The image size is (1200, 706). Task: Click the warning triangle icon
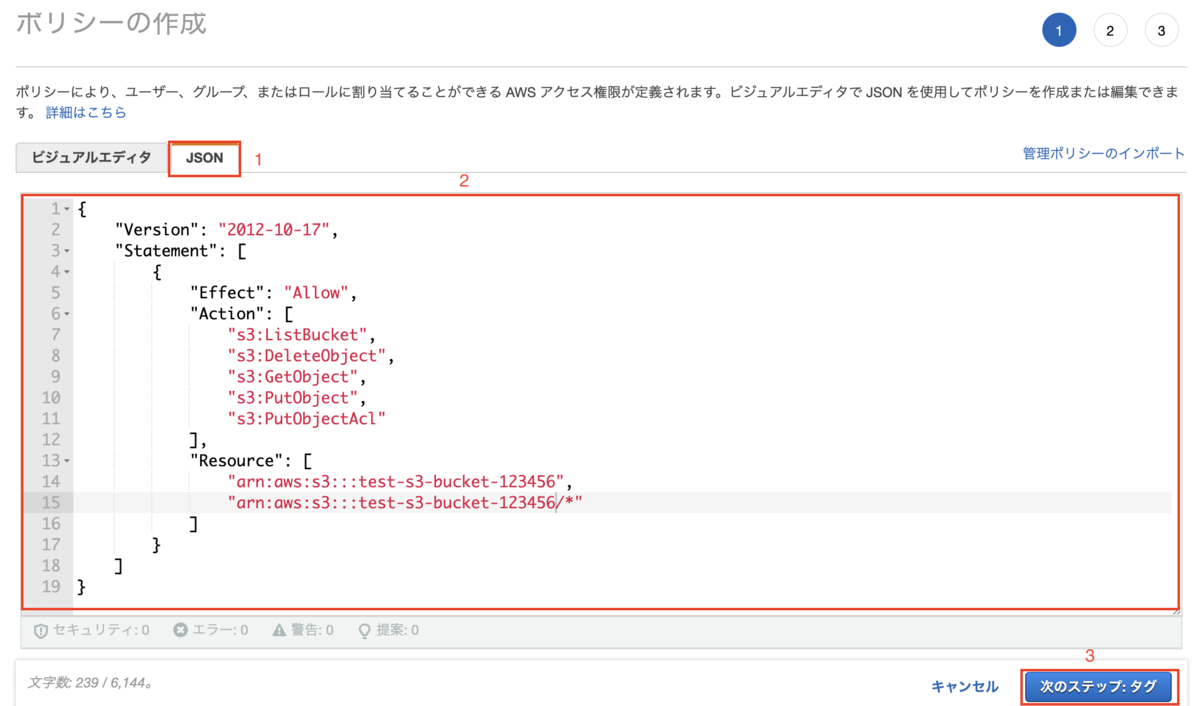(x=279, y=631)
